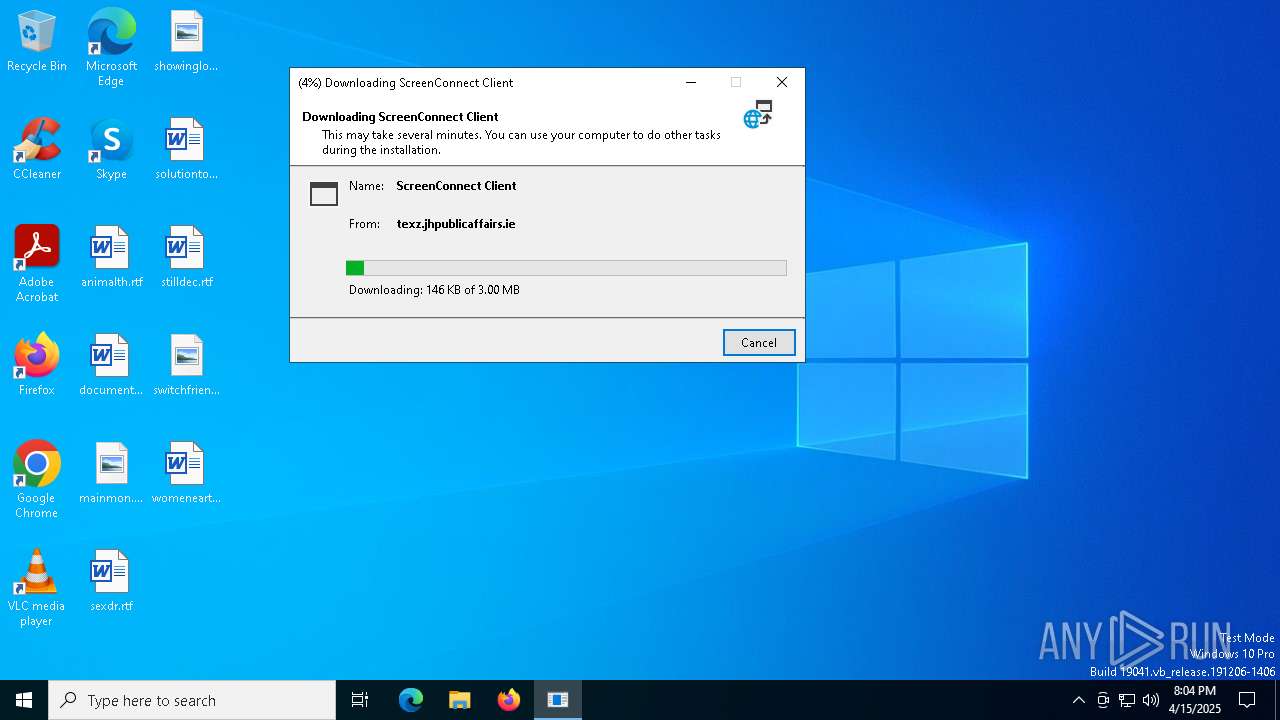Select the womeneart... Word document
This screenshot has height=720, width=1280.
pyautogui.click(x=186, y=474)
